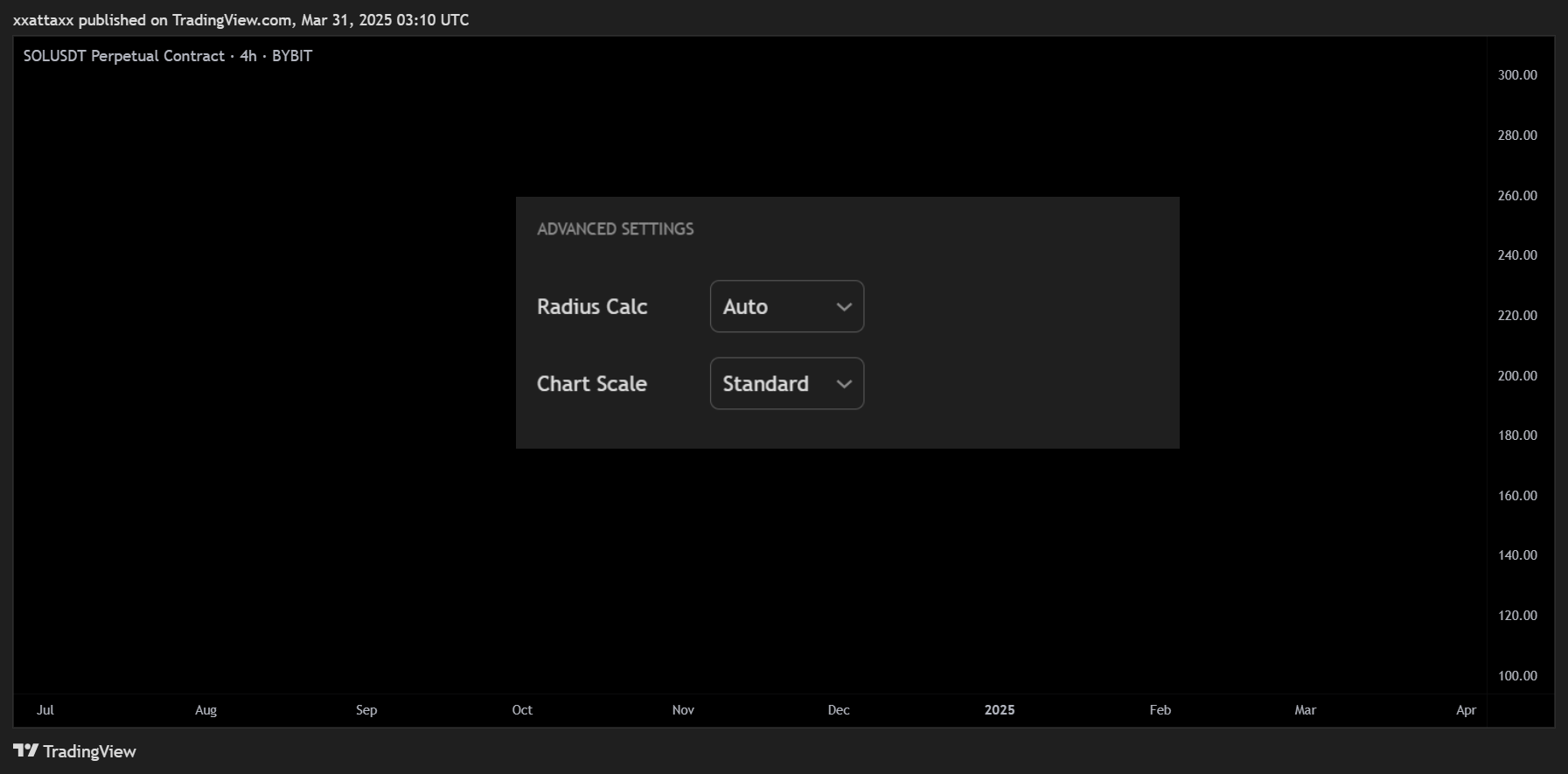Click the 100.00 price axis label
Viewport: 1568px width, 774px height.
1517,676
